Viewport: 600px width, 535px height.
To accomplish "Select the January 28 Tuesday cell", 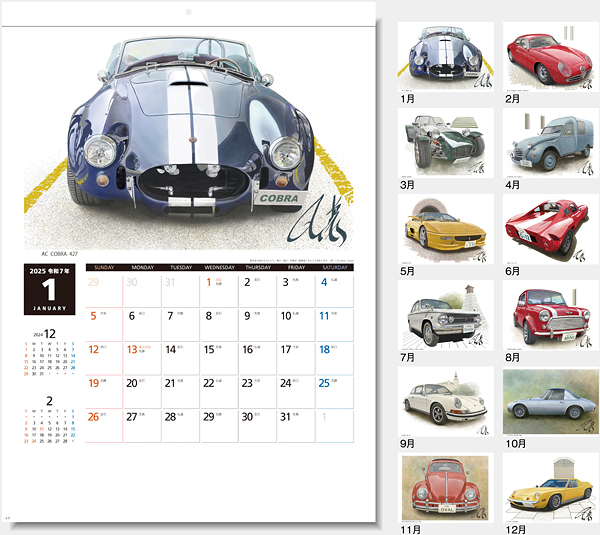I will (x=181, y=426).
